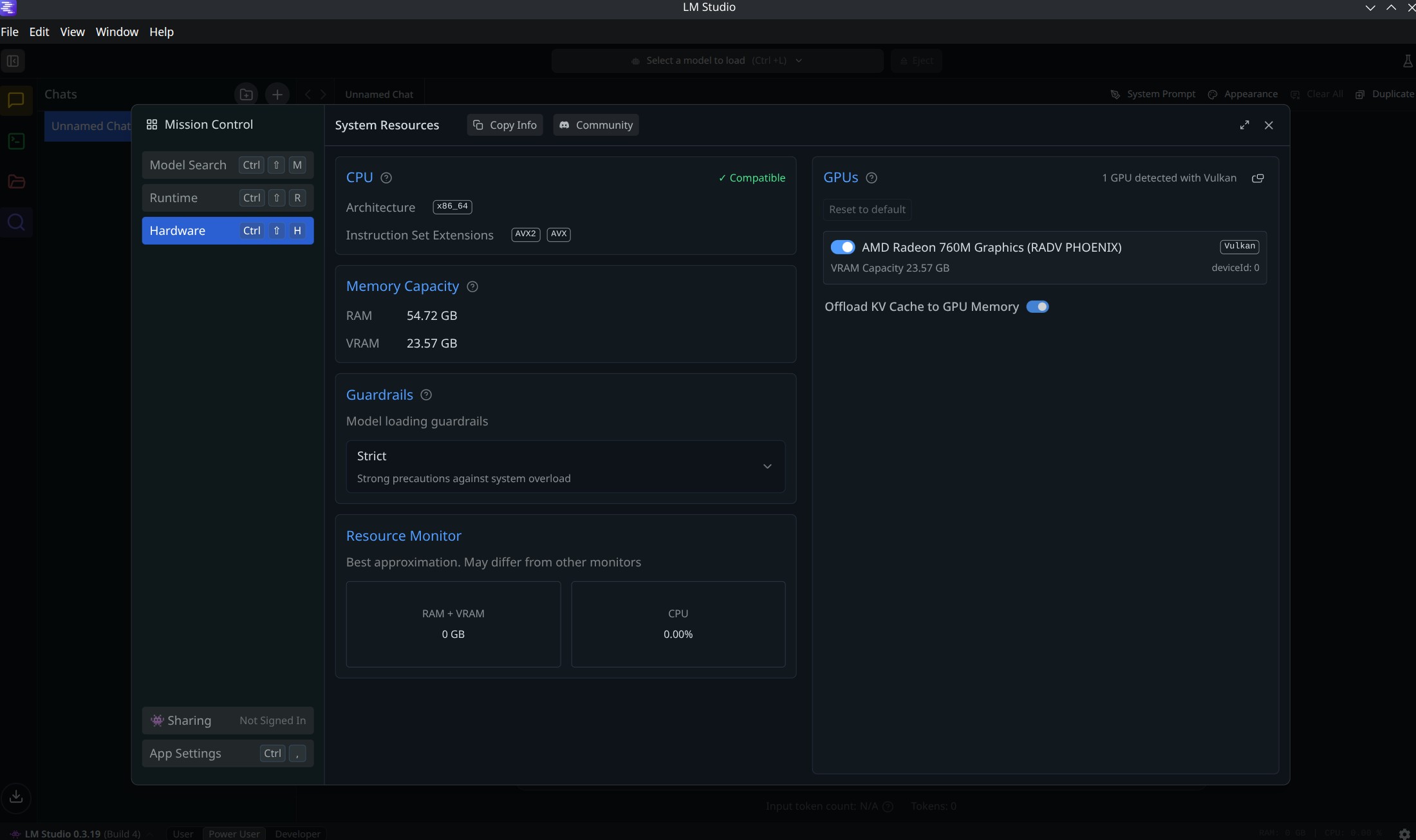Viewport: 1416px width, 840px height.
Task: Click the Mission Control grid icon
Action: (152, 125)
